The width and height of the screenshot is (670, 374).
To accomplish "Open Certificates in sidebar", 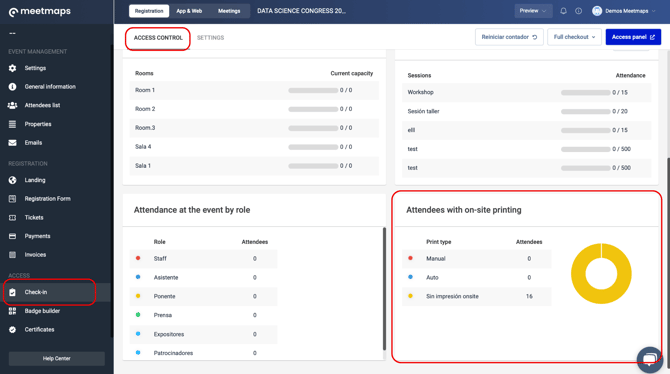I will (39, 330).
